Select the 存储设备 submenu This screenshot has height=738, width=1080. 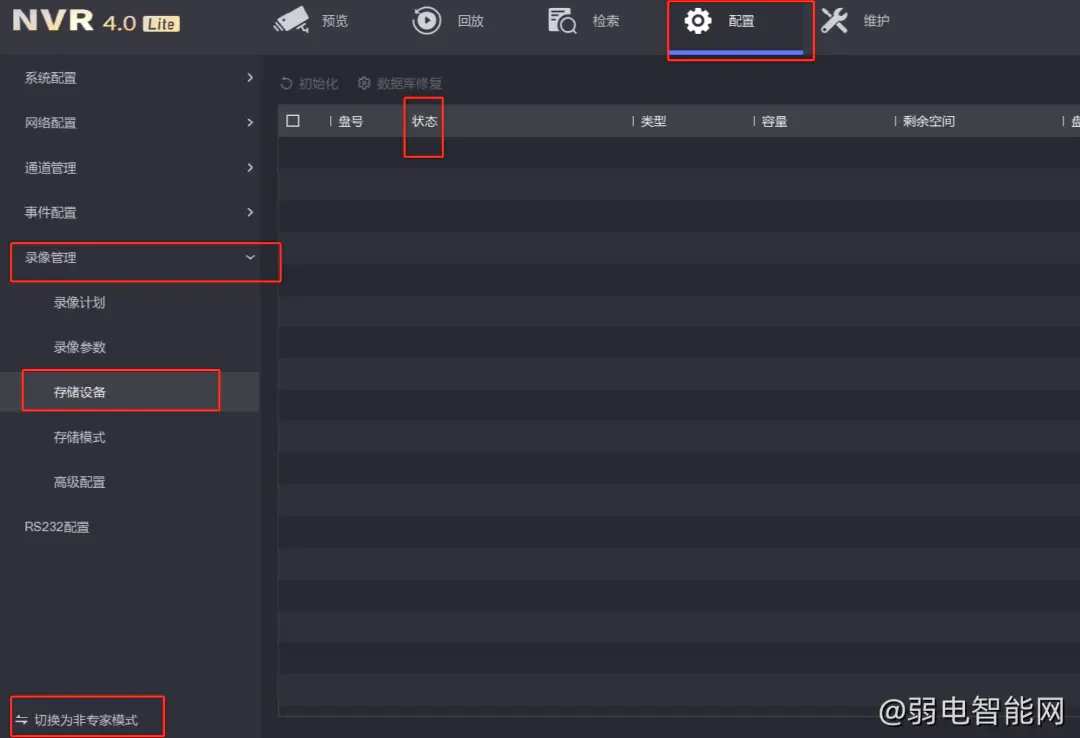129,392
